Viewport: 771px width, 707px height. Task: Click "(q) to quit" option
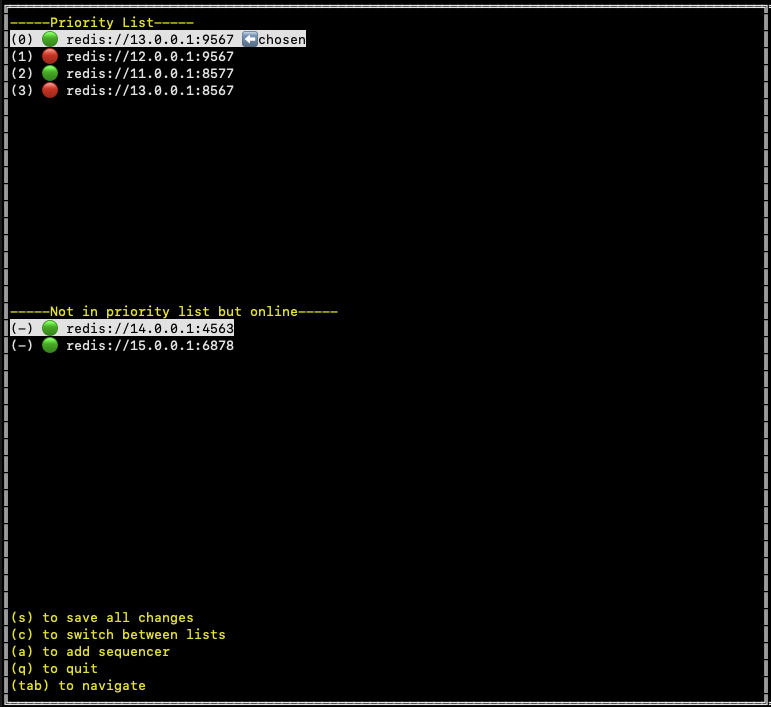[54, 669]
